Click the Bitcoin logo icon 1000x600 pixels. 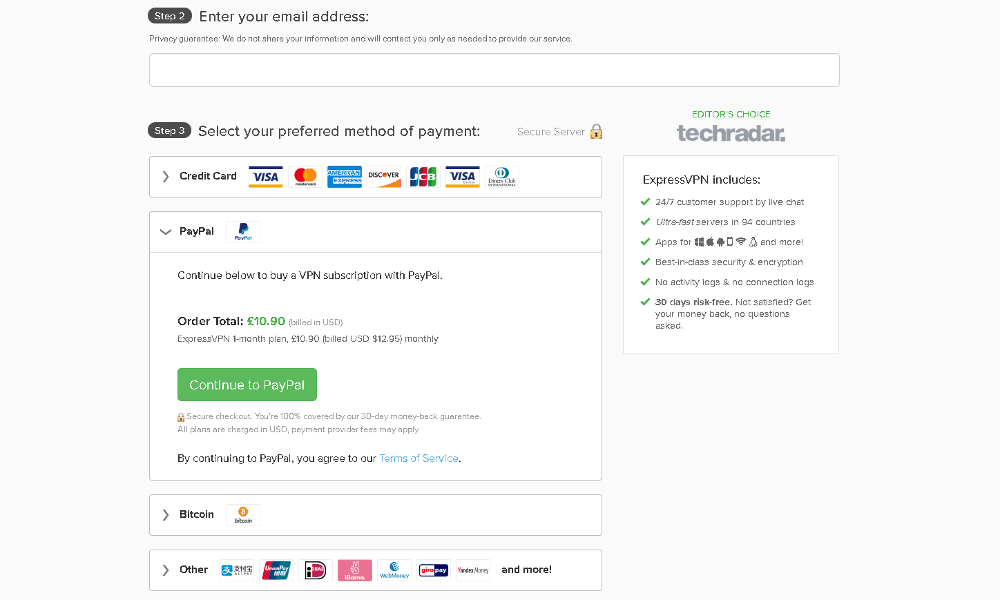point(243,515)
